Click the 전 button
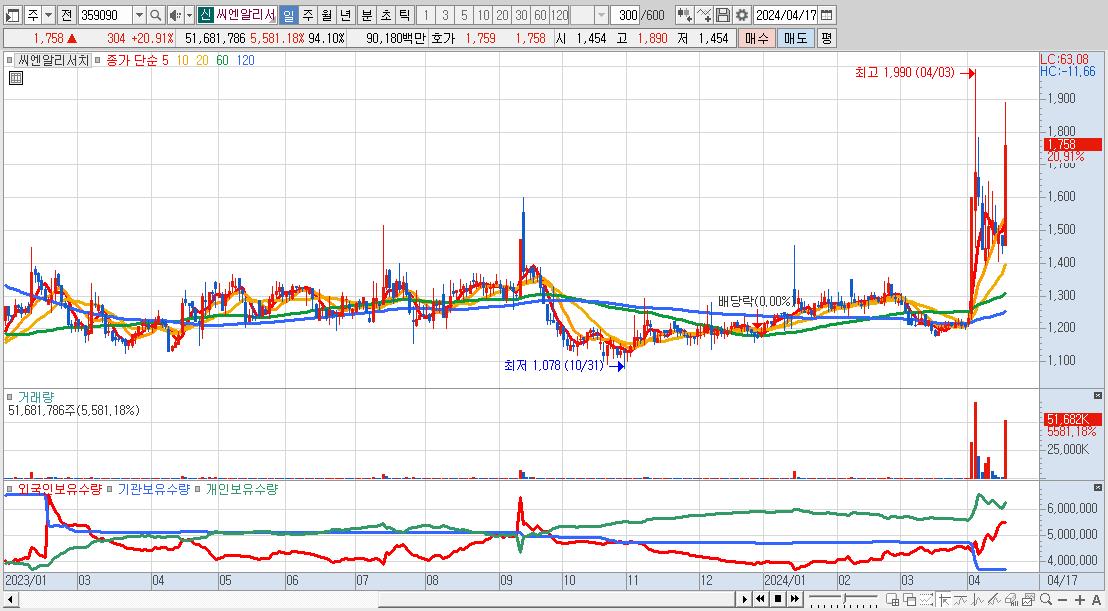The height and width of the screenshot is (611, 1108). [66, 15]
